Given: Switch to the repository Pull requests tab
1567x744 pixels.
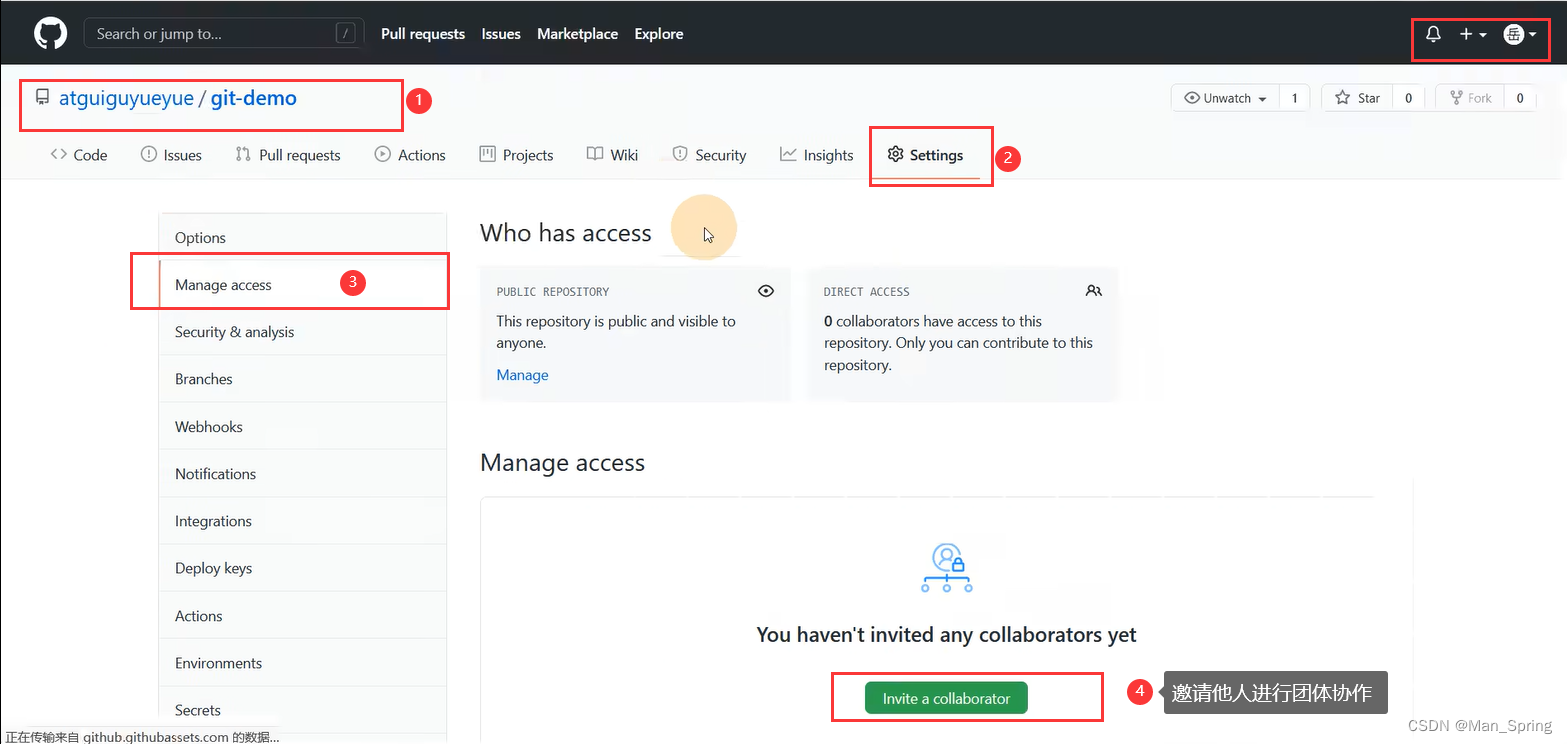Looking at the screenshot, I should tap(288, 155).
